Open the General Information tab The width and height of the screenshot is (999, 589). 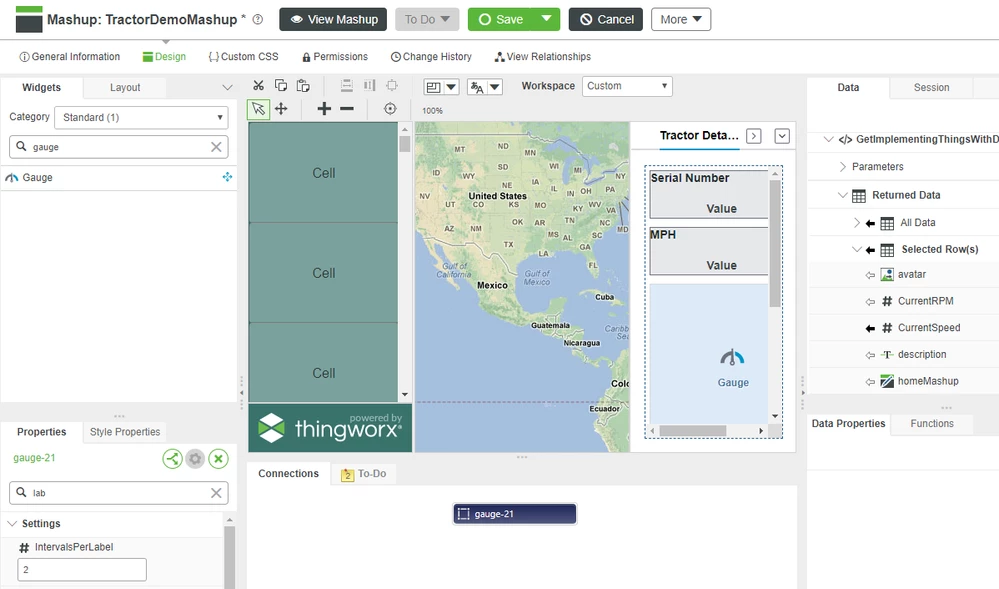click(x=69, y=57)
